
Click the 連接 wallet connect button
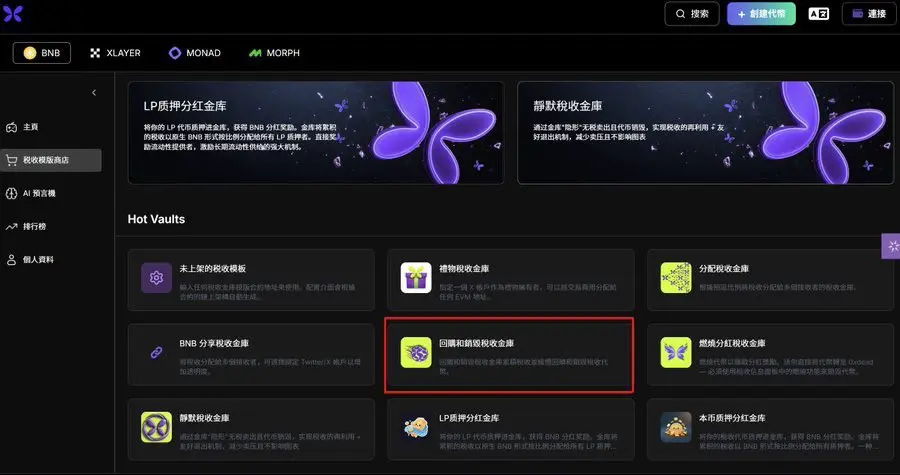click(869, 14)
